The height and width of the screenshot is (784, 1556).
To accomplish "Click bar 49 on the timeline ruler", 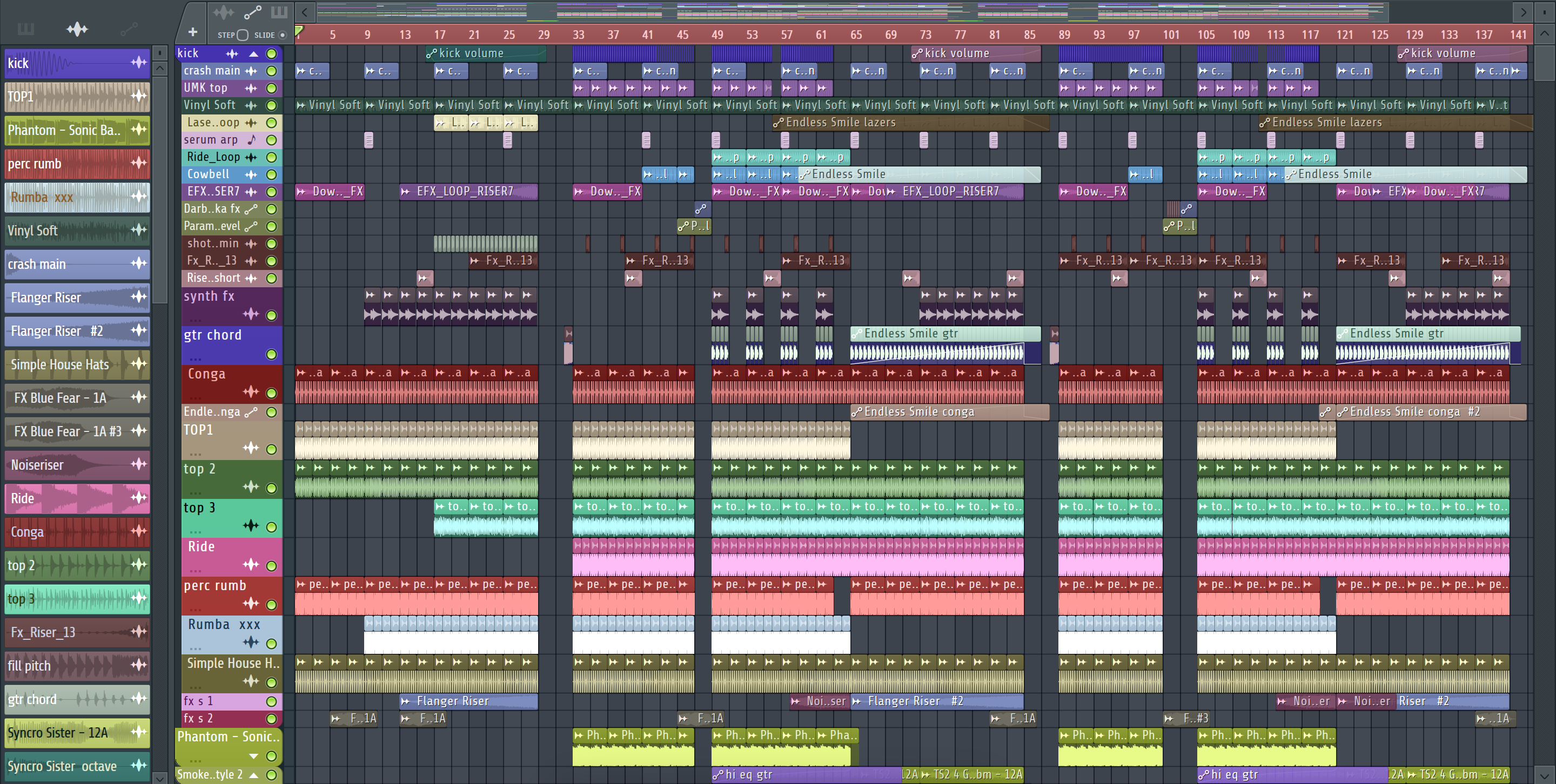I will 717,35.
